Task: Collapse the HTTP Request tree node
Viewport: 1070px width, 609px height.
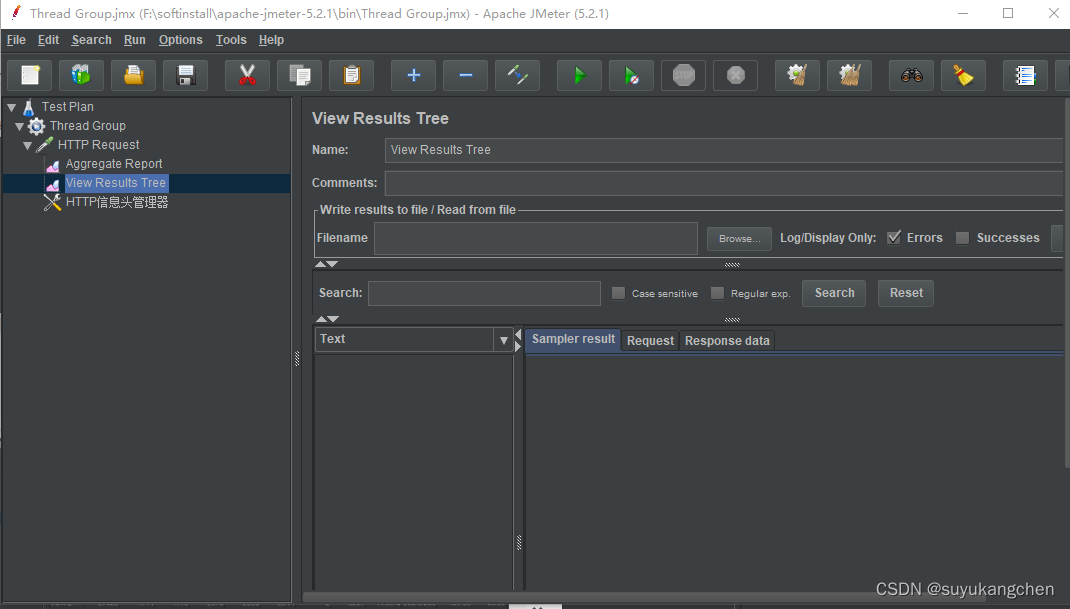Action: (28, 145)
